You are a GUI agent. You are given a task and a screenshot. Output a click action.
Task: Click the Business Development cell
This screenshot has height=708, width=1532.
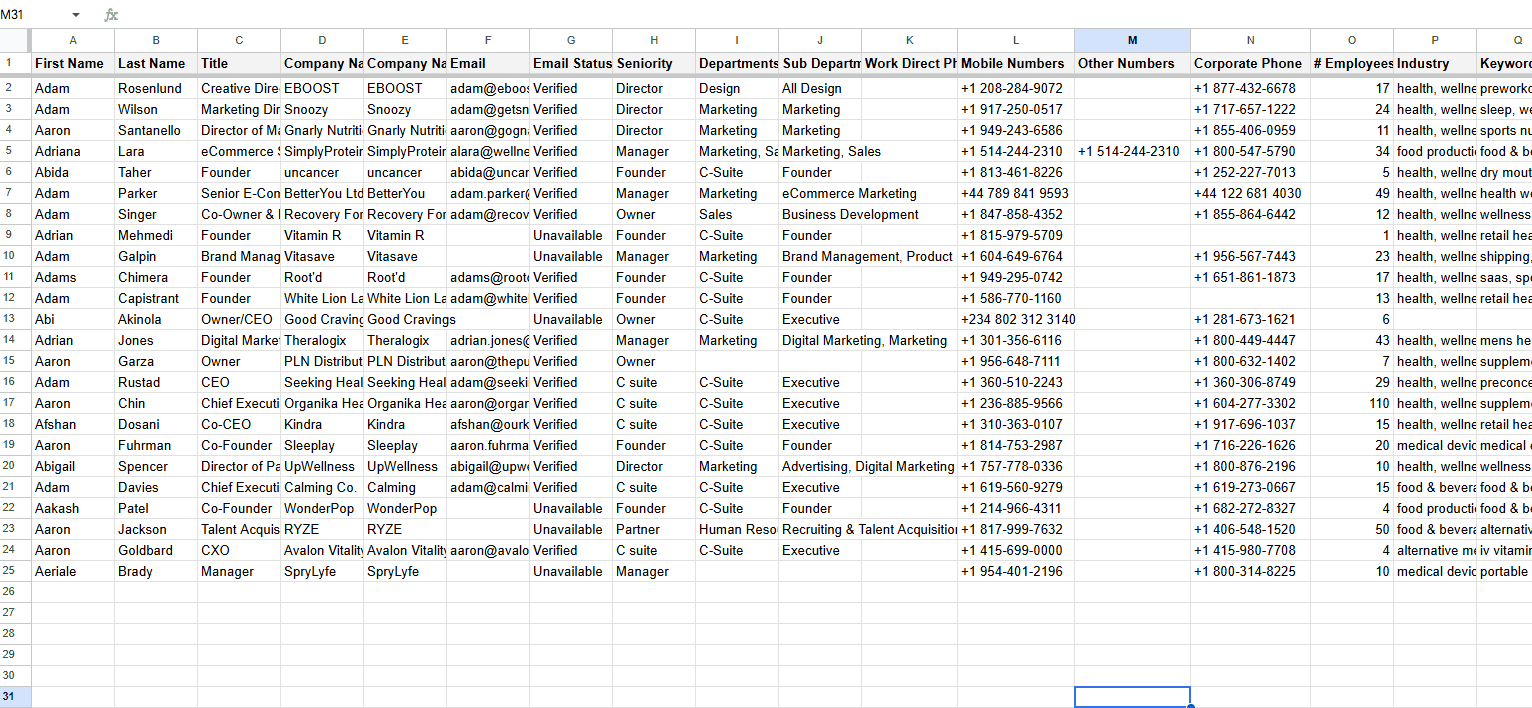pyautogui.click(x=820, y=214)
